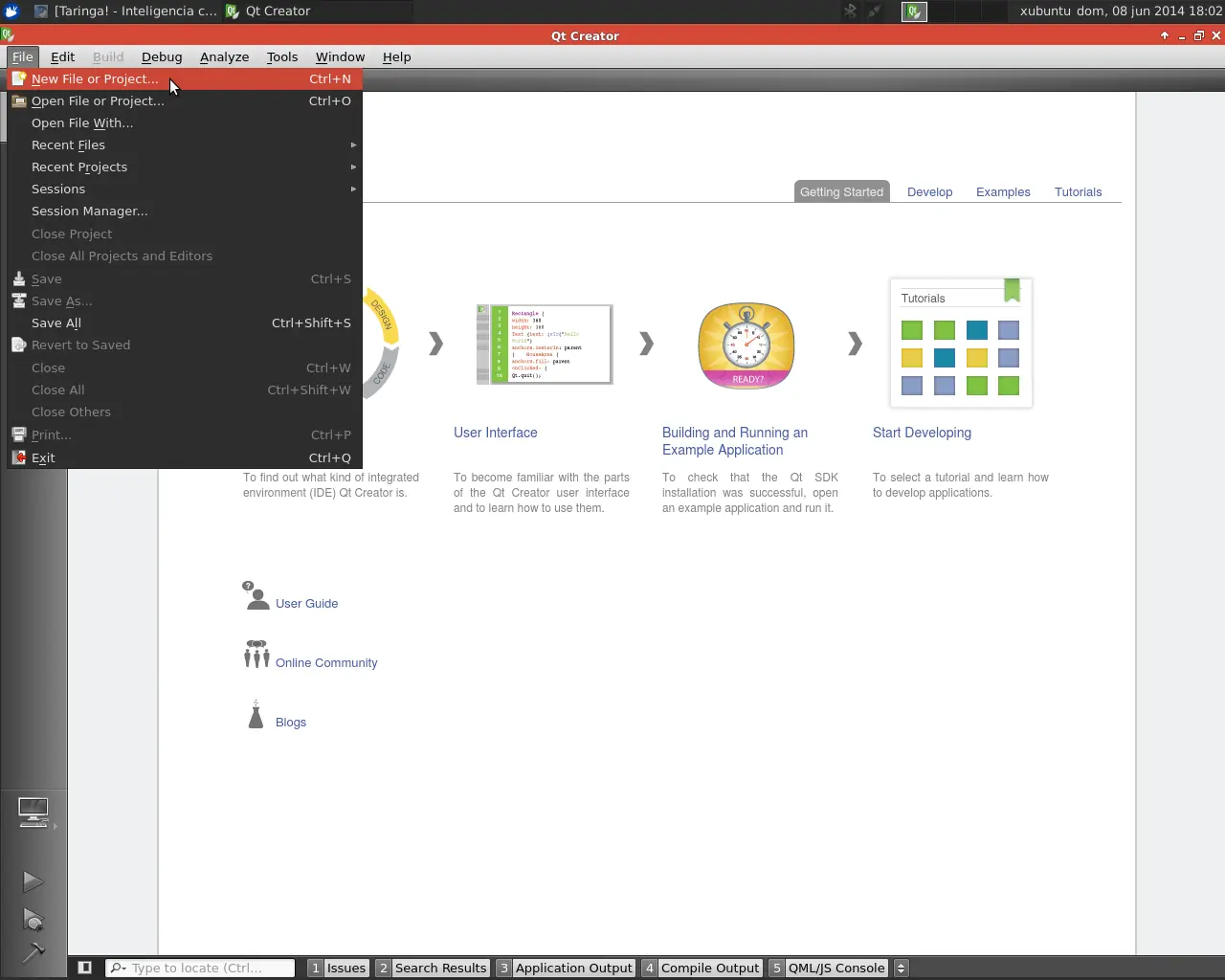Show the Issues output pane
This screenshot has height=980, width=1225.
[x=338, y=968]
